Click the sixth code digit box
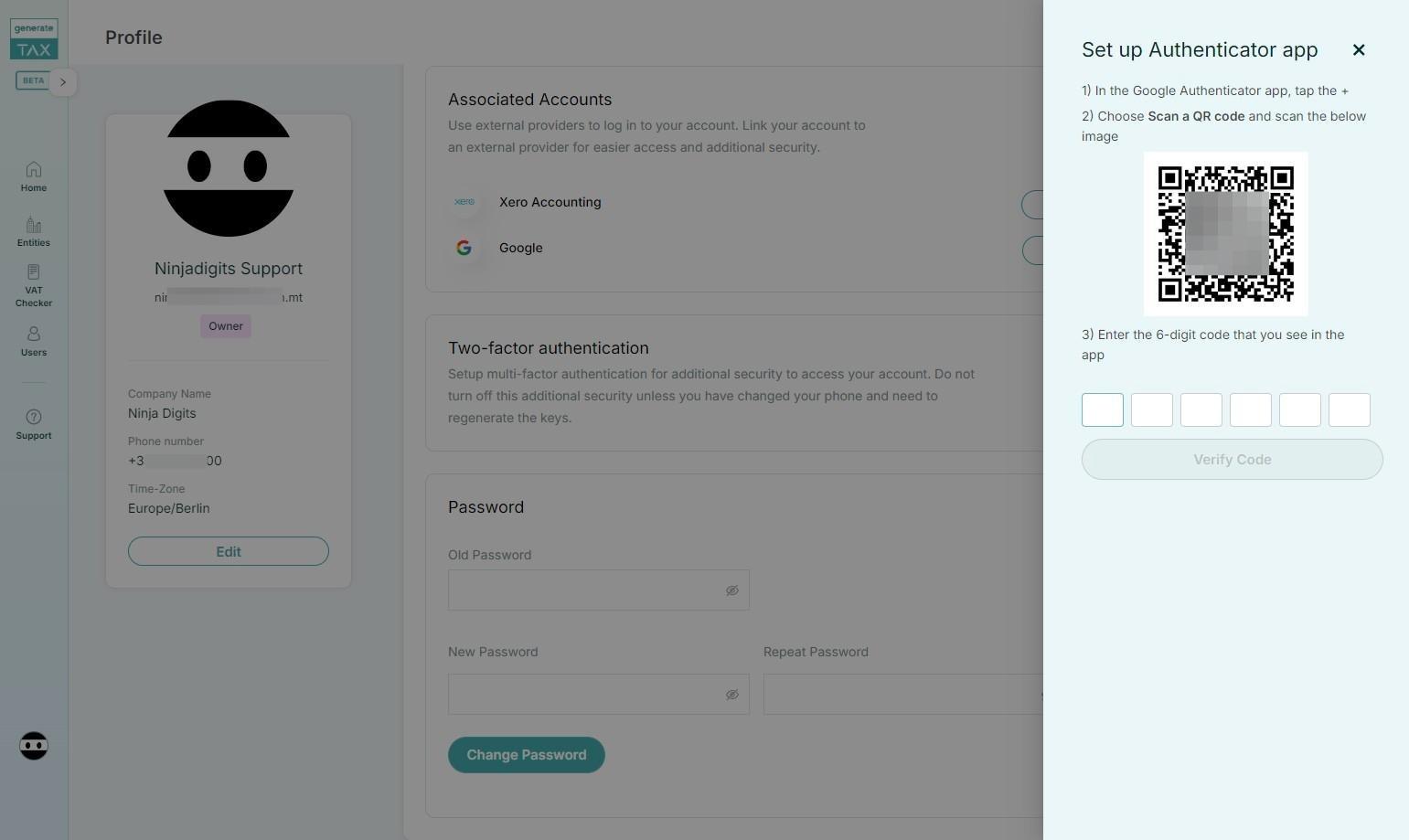 click(x=1350, y=409)
